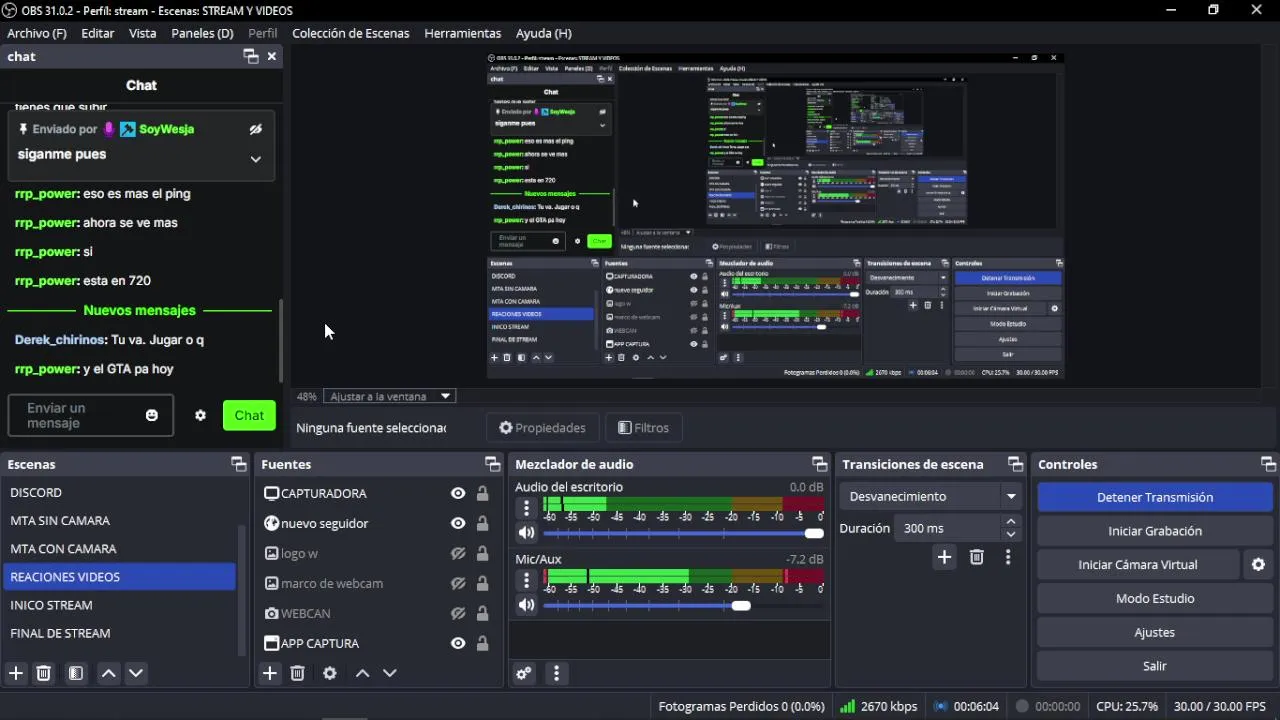Viewport: 1280px width, 720px height.
Task: Open scene filters icon in Escenas
Action: pos(76,673)
